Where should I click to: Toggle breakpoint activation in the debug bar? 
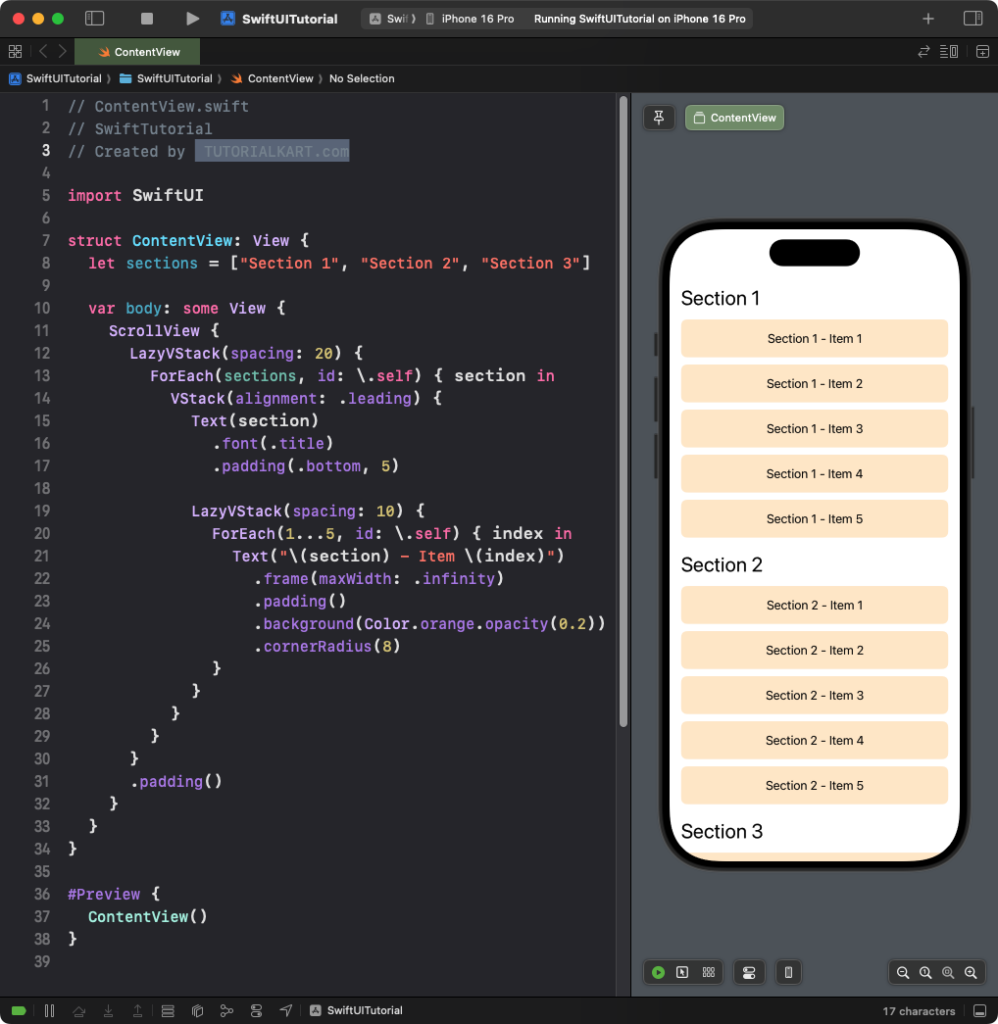(x=18, y=1010)
